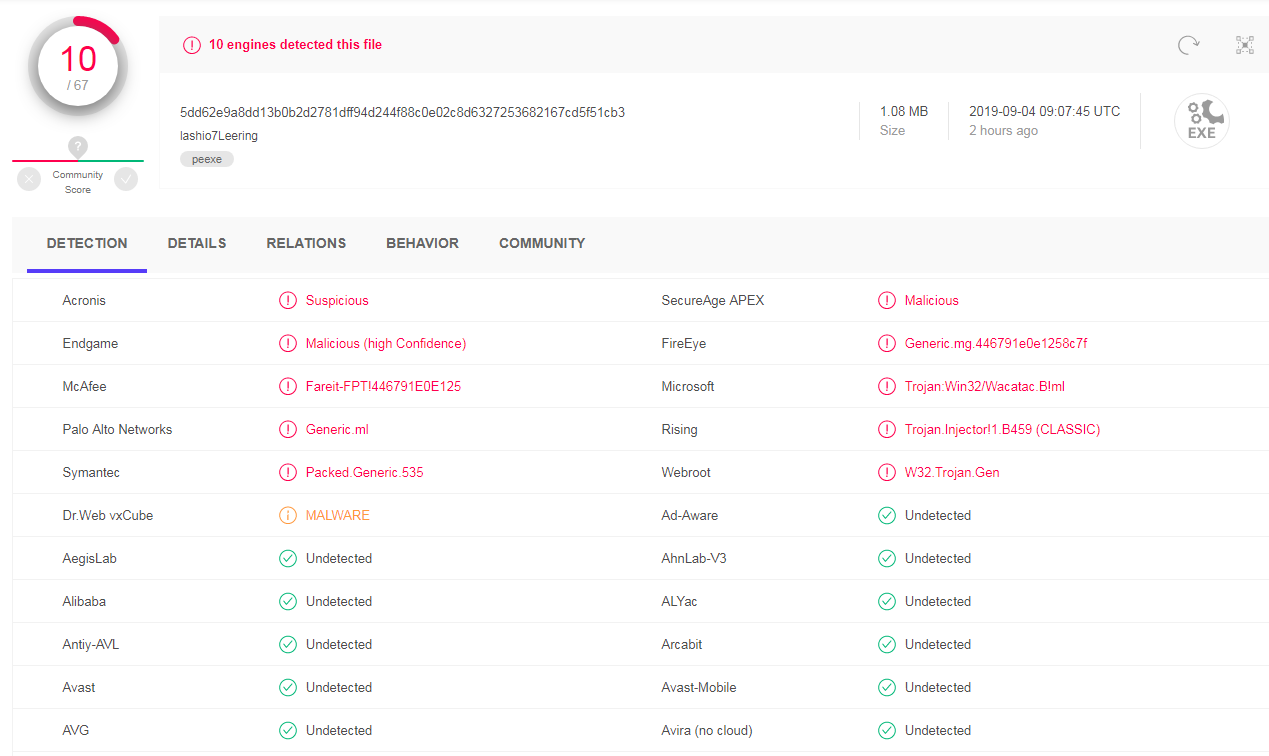Click the alert icon beside Generic.ml
This screenshot has height=756, width=1269.
[x=288, y=429]
